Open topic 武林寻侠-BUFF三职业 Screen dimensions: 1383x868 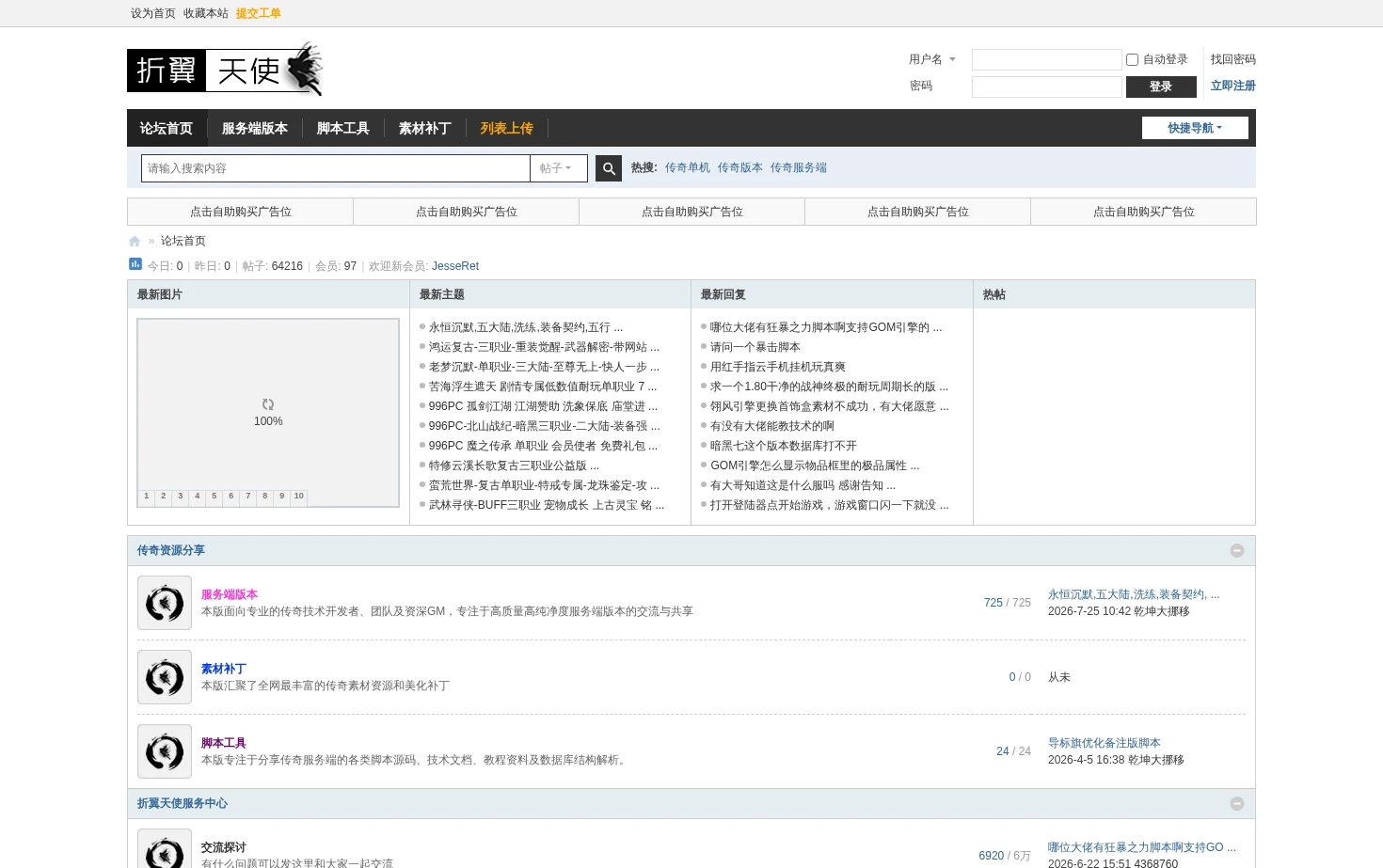click(547, 505)
